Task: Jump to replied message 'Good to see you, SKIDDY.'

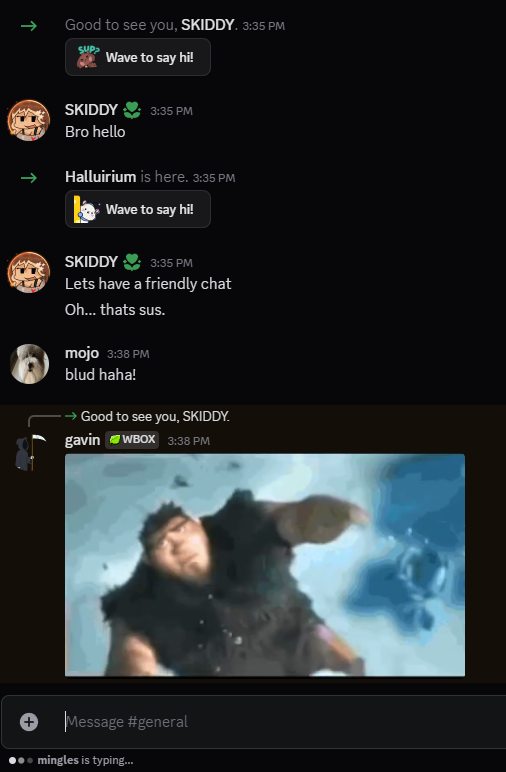Action: click(155, 417)
